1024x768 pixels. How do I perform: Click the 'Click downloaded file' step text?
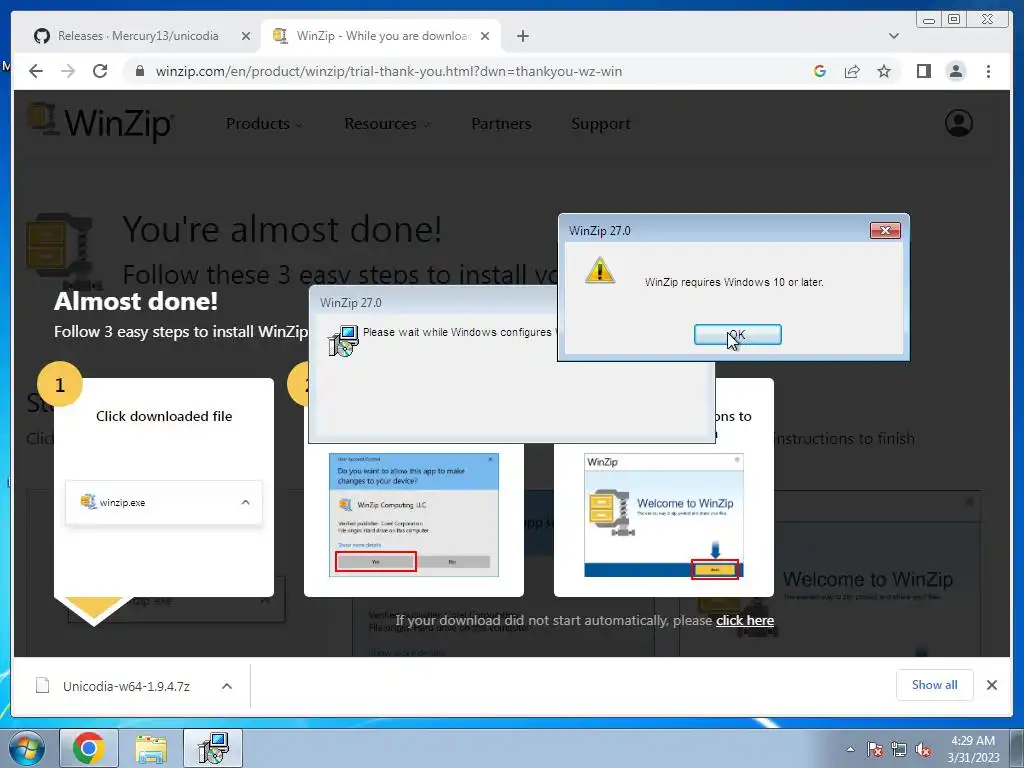tap(164, 416)
